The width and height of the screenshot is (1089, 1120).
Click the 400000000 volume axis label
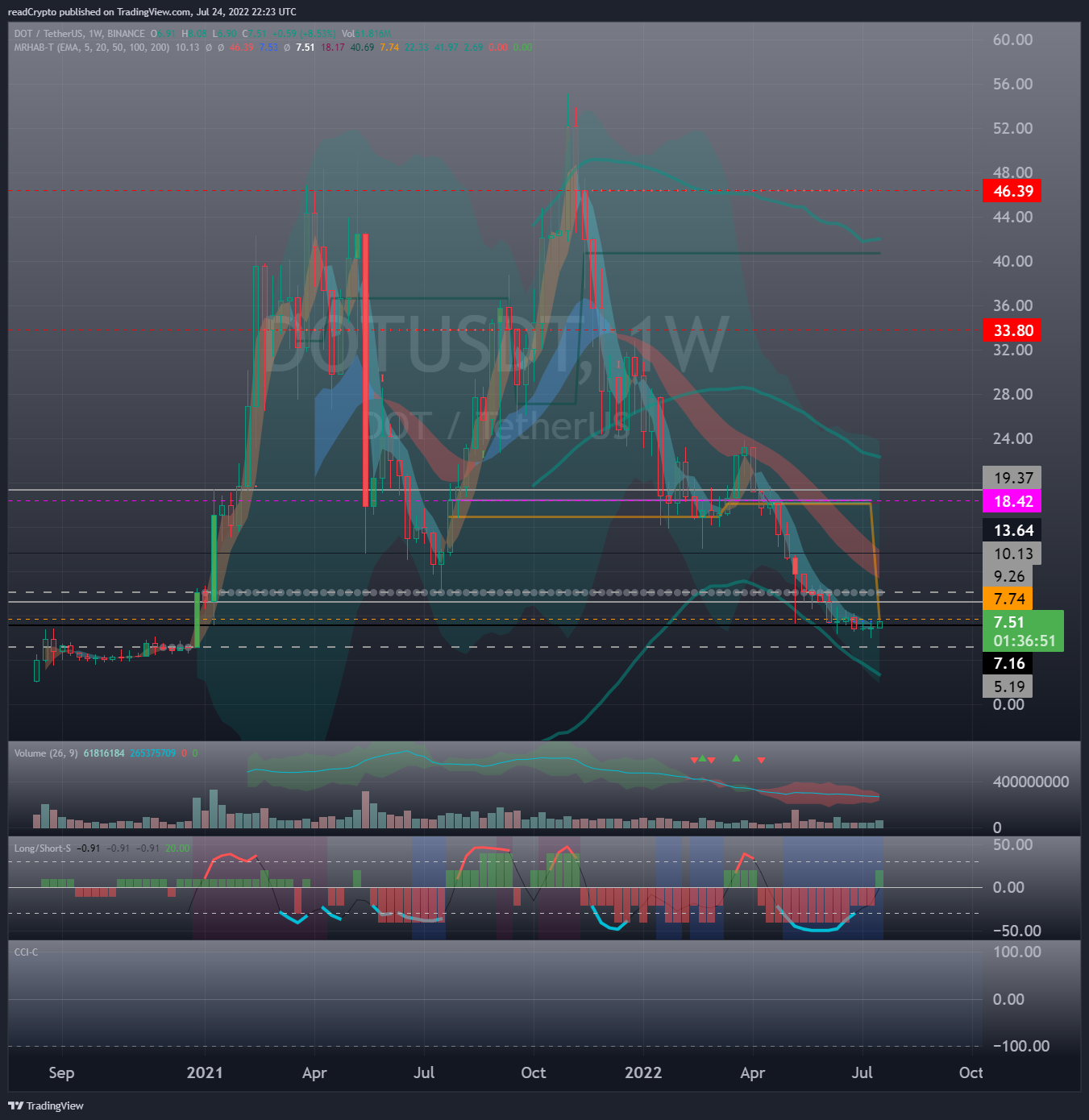[1031, 782]
